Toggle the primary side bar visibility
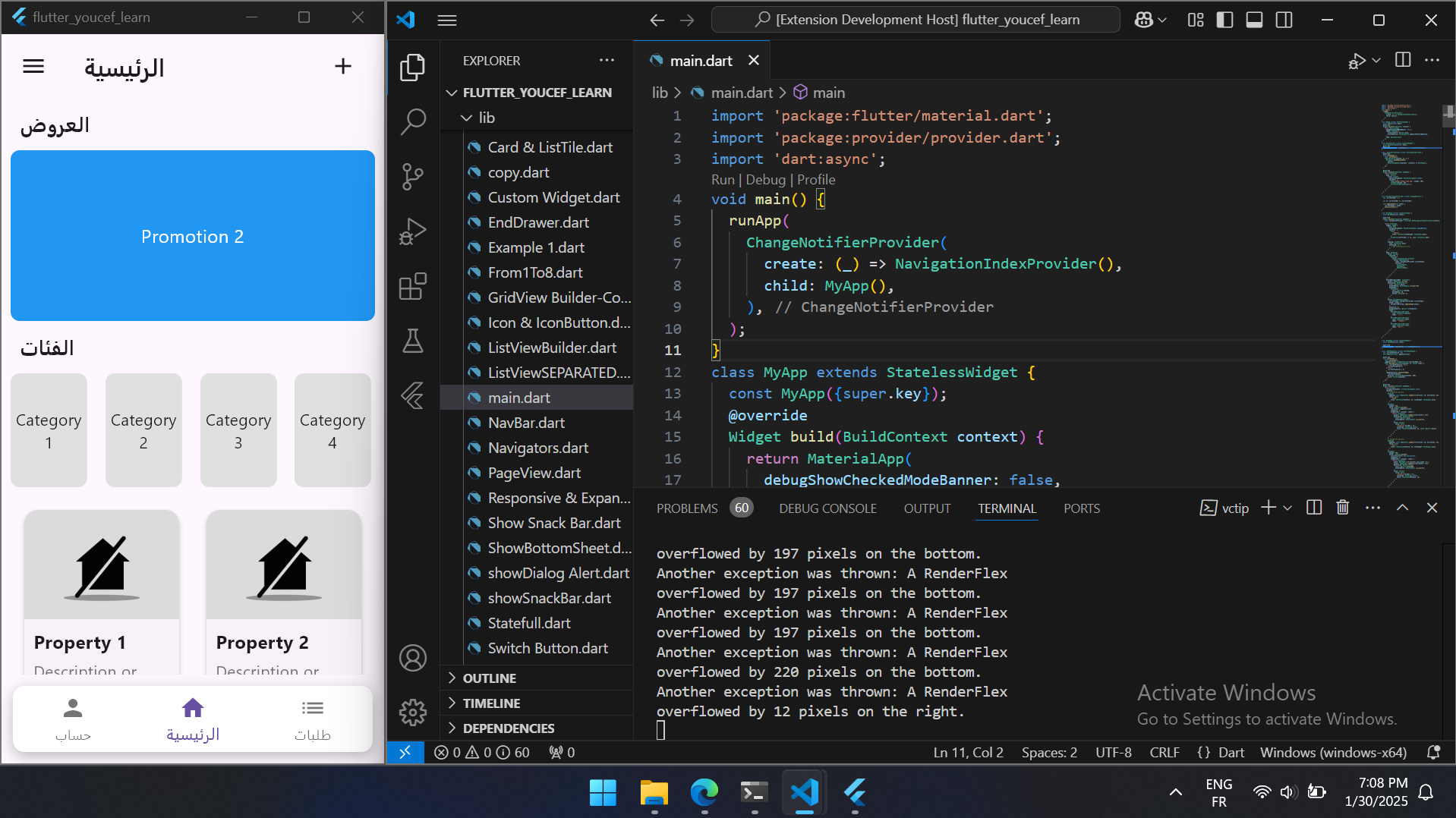This screenshot has height=818, width=1456. click(x=1224, y=20)
